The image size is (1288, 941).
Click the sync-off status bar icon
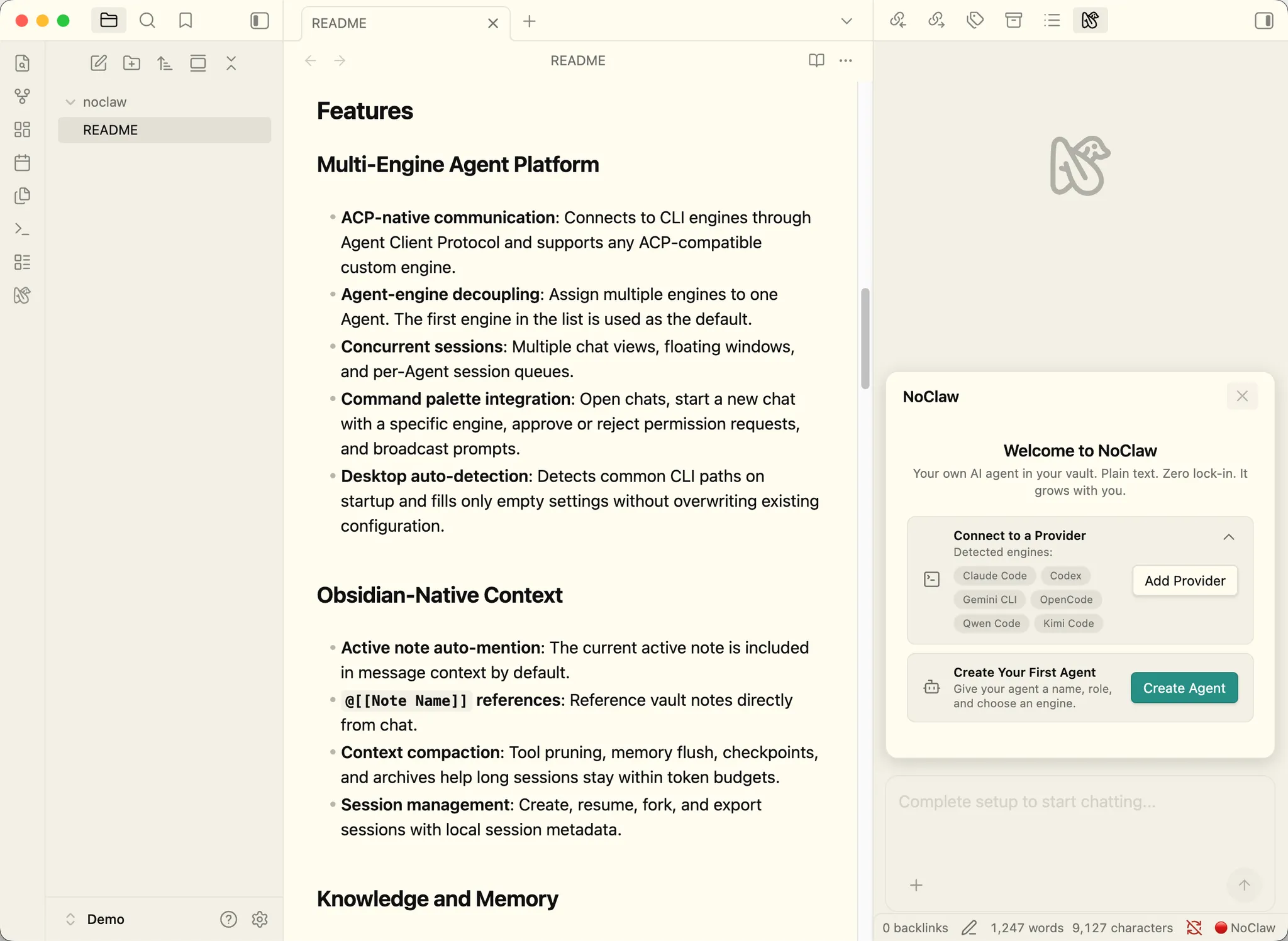1194,928
